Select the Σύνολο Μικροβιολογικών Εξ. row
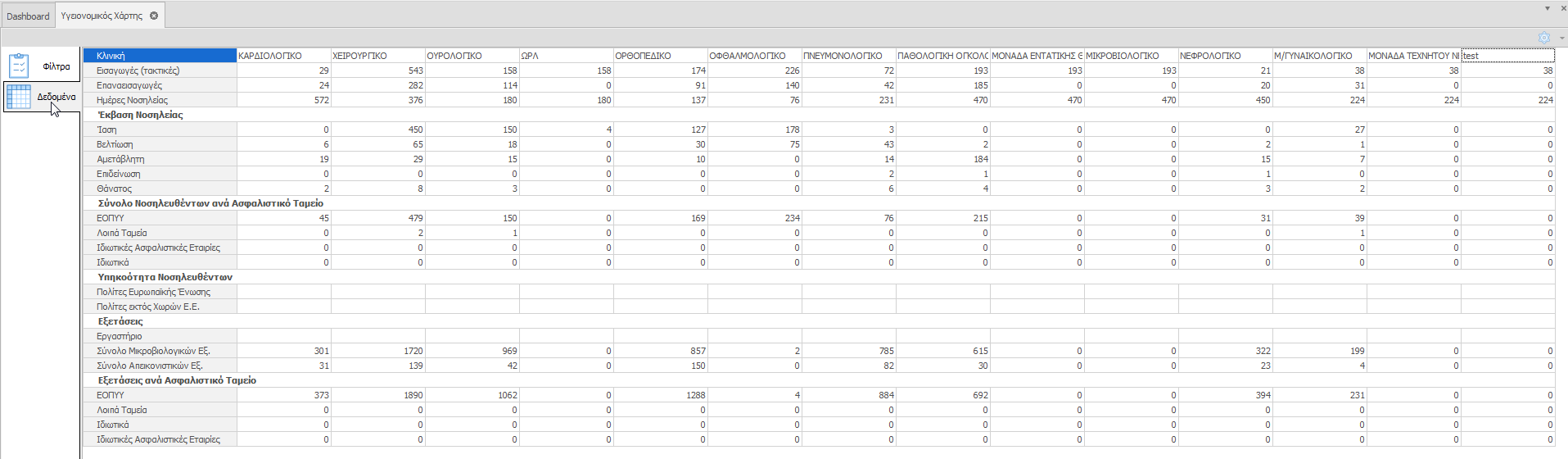The image size is (1568, 459). pos(160,351)
